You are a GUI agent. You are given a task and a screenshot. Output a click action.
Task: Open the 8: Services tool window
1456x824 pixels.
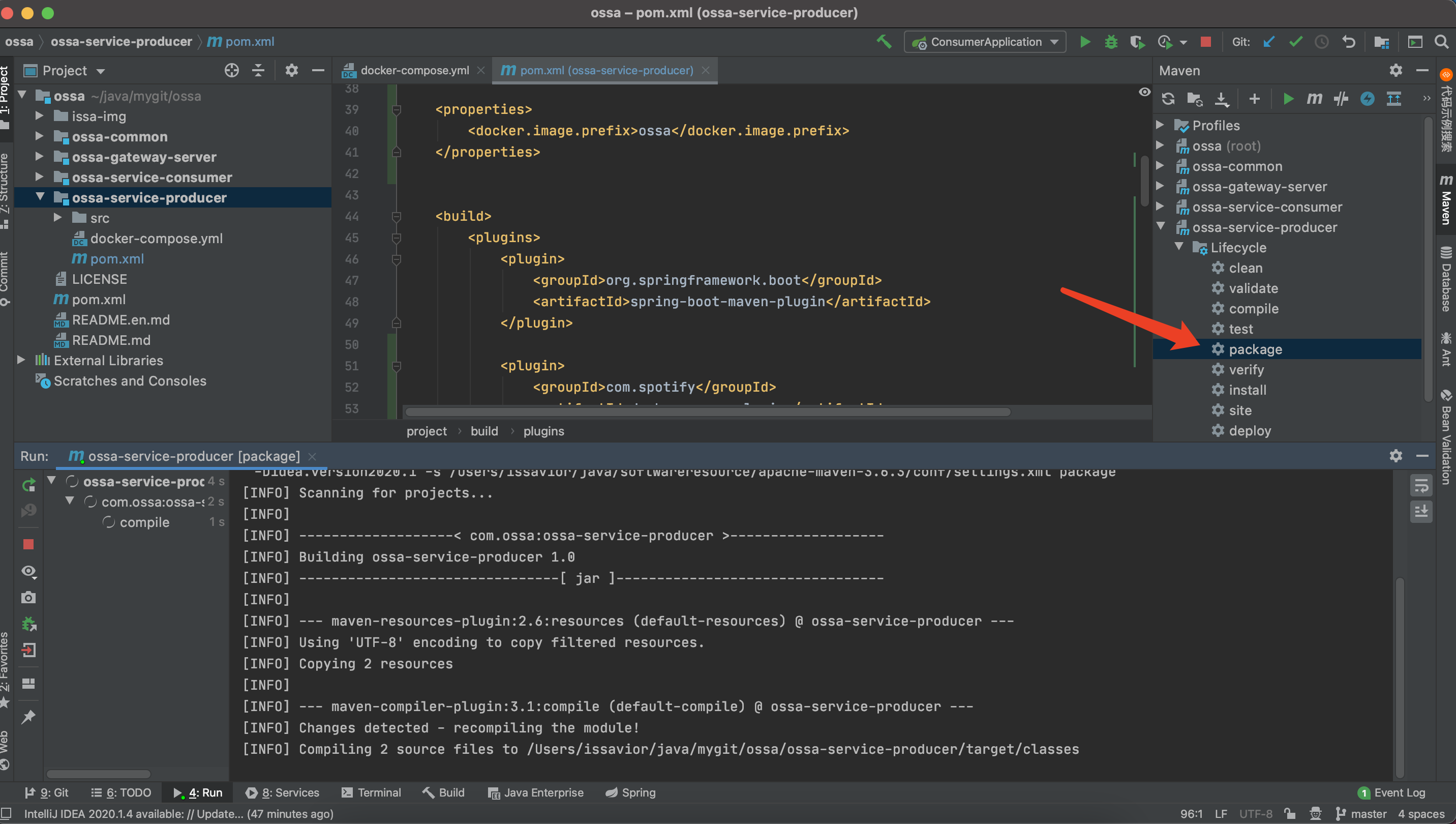tap(282, 792)
